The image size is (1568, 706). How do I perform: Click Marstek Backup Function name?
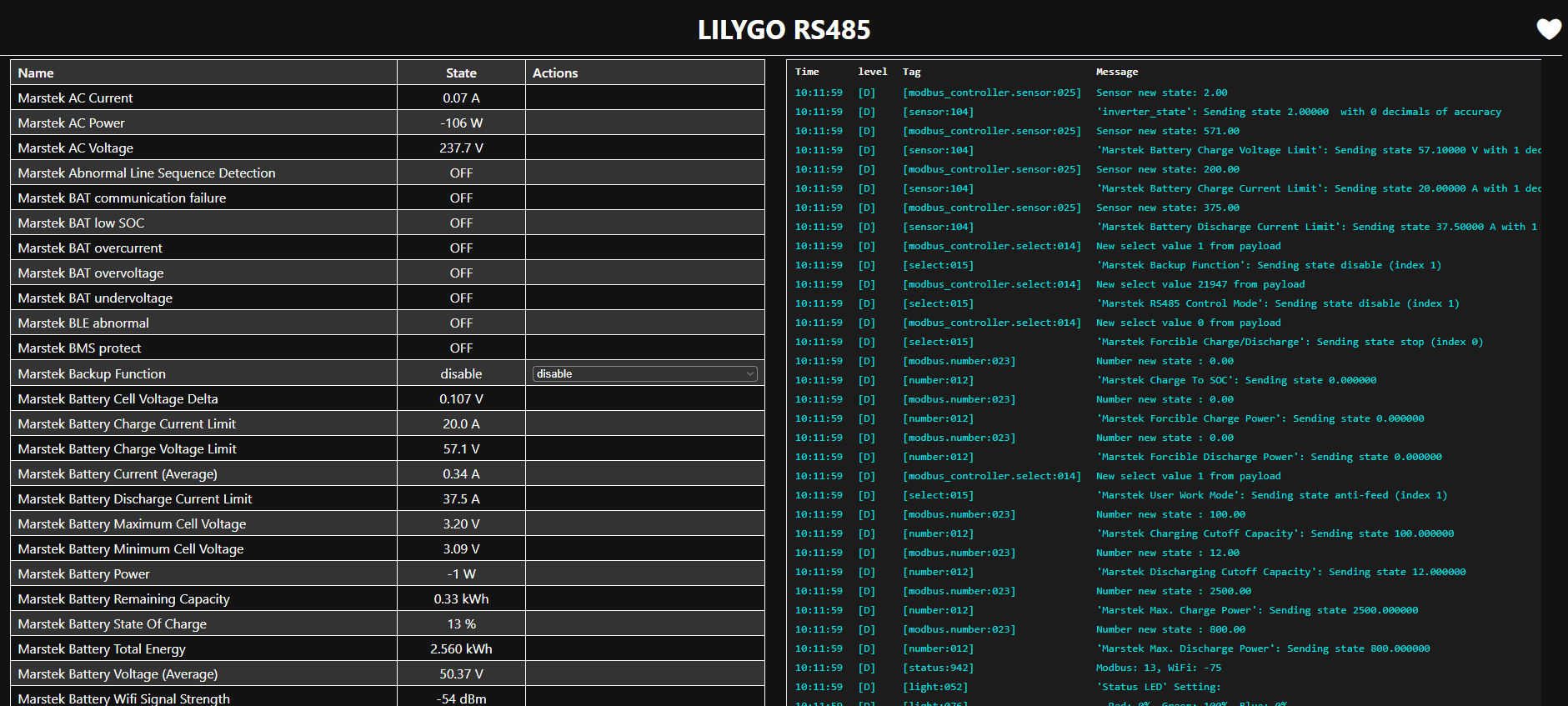coord(92,373)
